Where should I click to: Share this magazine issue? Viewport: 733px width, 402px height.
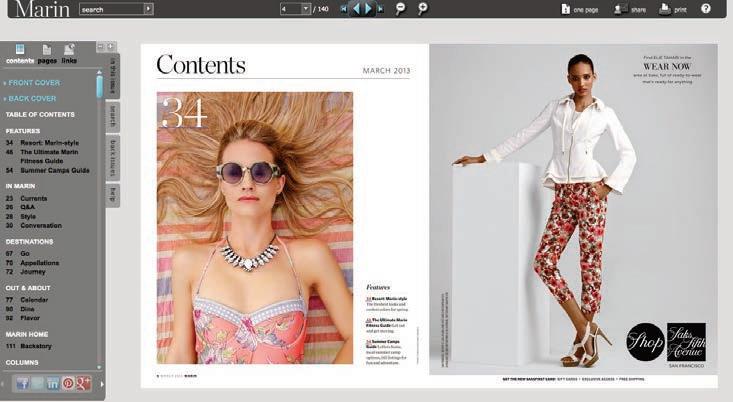[630, 9]
